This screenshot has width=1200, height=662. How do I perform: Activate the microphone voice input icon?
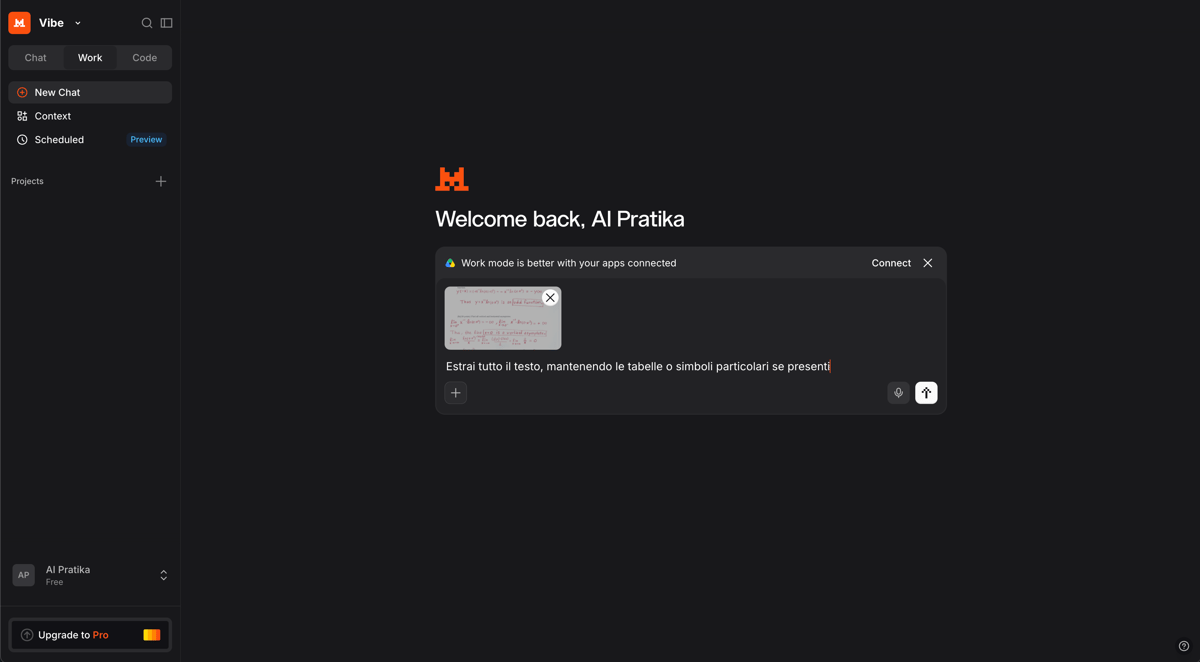[898, 393]
